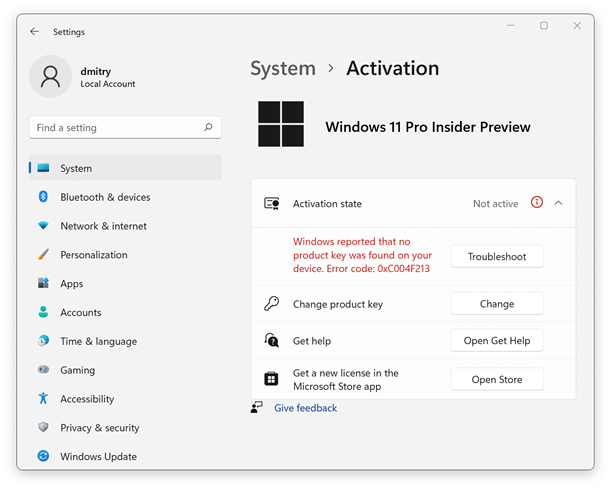611x490 pixels.
Task: Open Accounts settings
Action: [x=125, y=312]
